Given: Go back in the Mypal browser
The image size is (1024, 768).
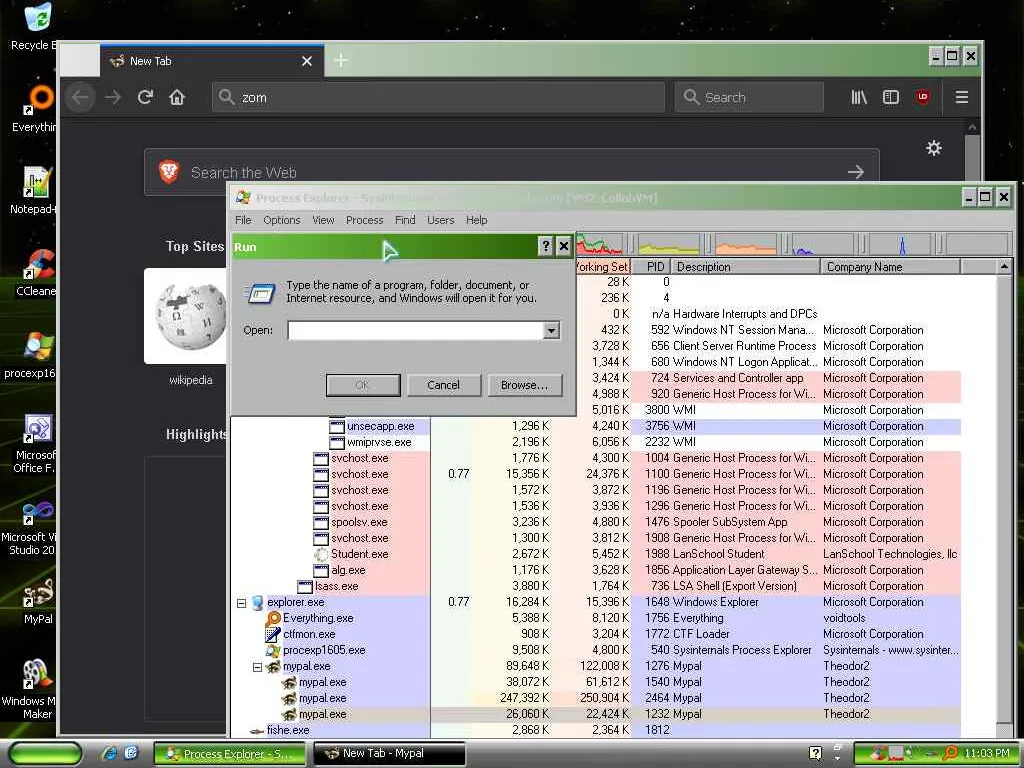Looking at the screenshot, I should 80,97.
